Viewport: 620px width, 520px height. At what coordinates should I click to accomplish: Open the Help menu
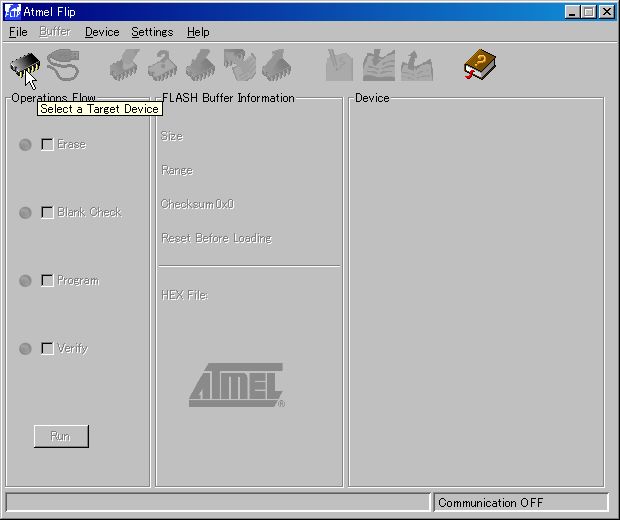pos(198,32)
